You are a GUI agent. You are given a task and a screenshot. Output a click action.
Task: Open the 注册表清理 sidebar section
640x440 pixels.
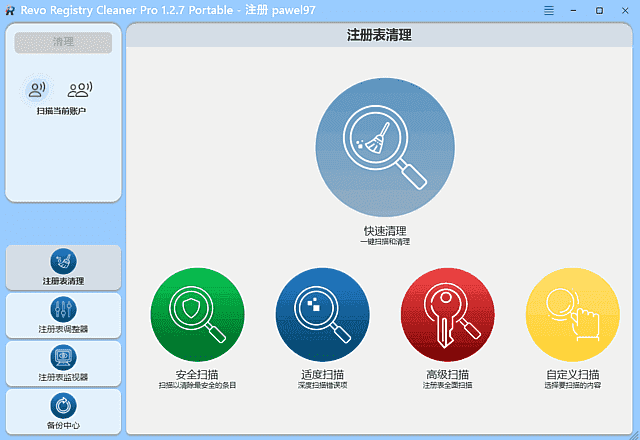63,267
